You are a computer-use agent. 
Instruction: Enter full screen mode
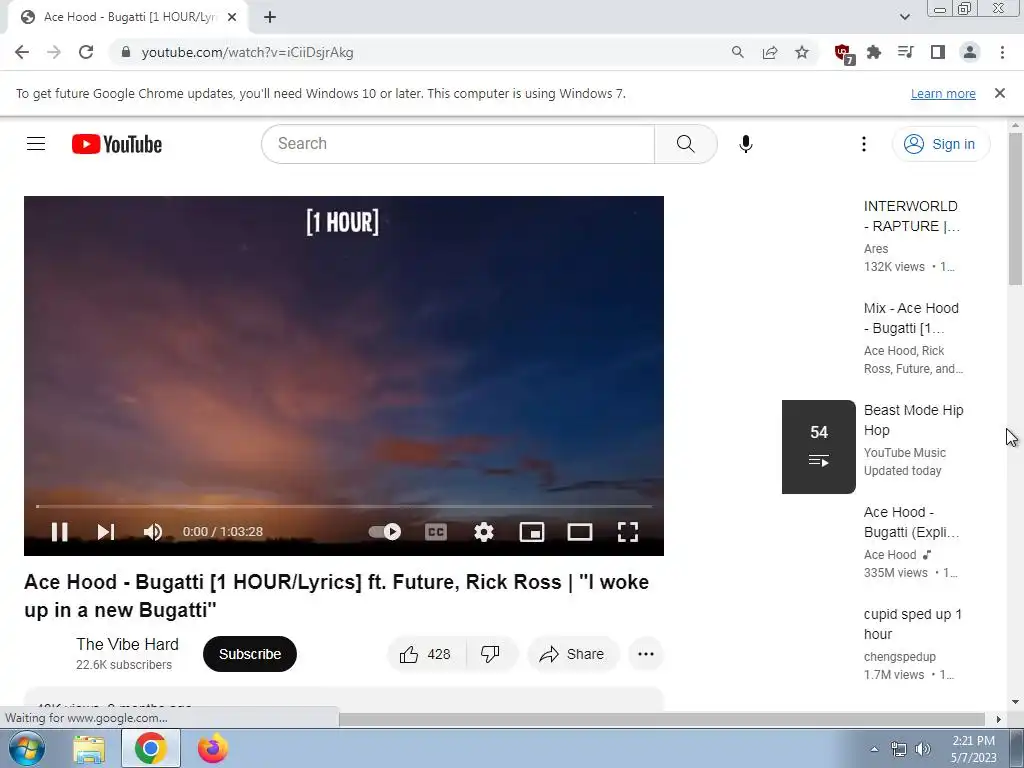[628, 532]
